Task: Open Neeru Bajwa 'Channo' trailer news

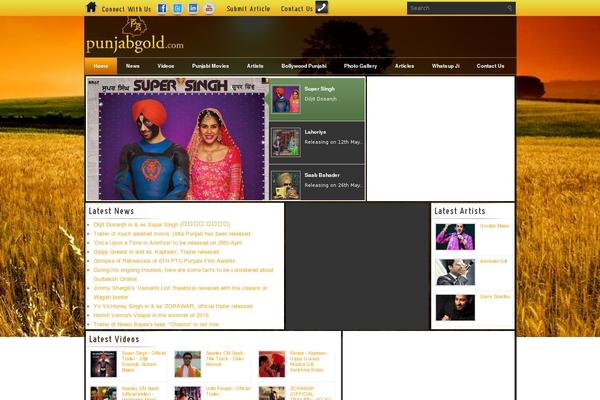Action: 156,324
